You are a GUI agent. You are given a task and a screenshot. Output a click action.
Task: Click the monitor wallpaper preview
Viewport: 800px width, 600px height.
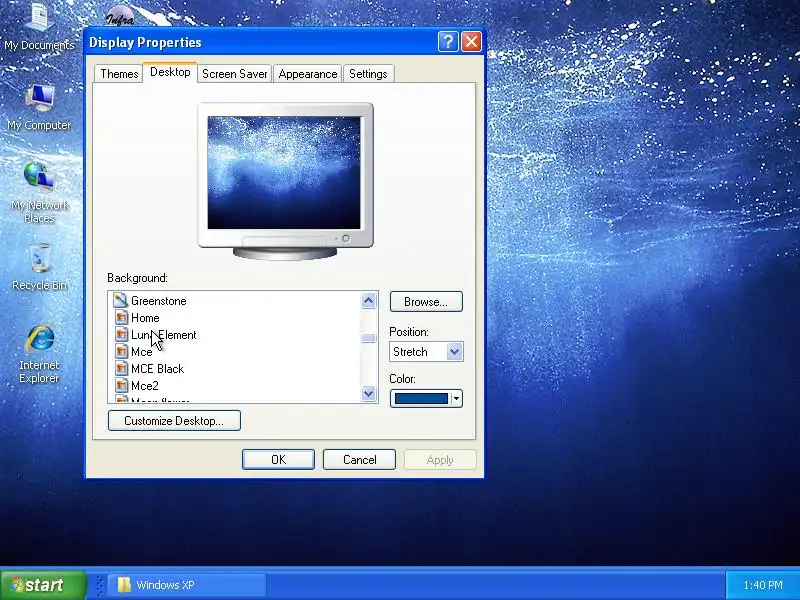point(284,172)
